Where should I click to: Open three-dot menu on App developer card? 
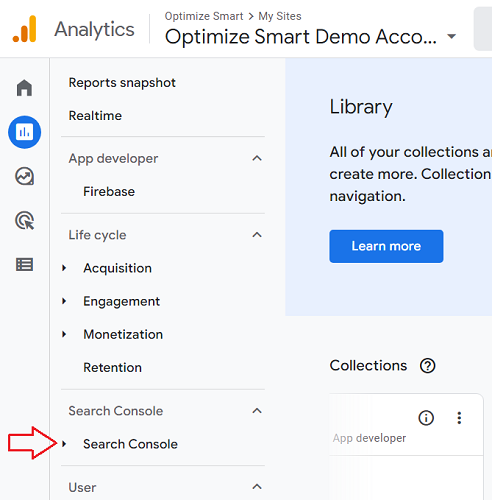tap(459, 418)
